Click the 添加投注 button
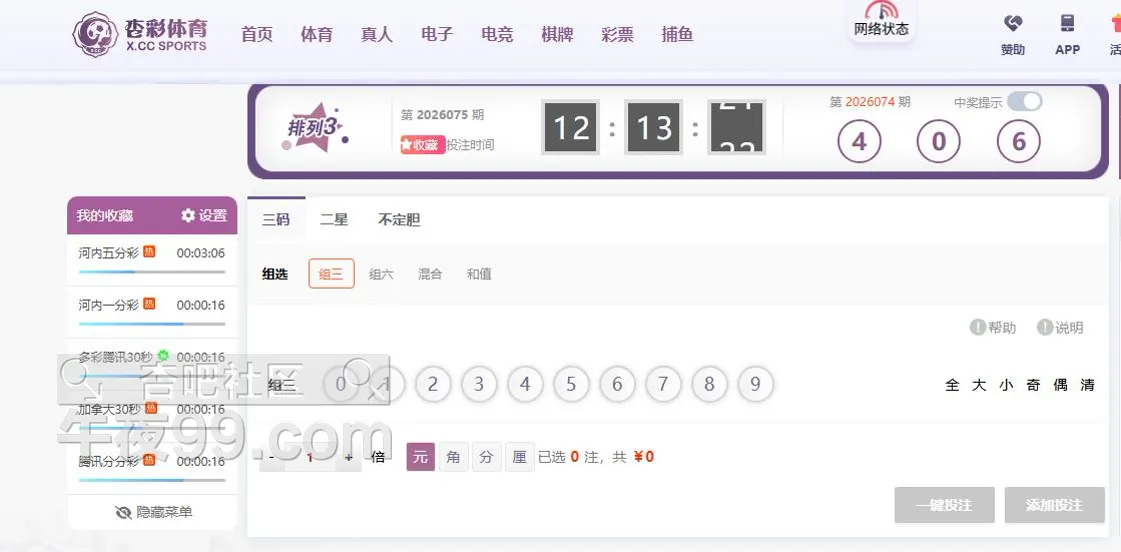 pyautogui.click(x=1054, y=505)
